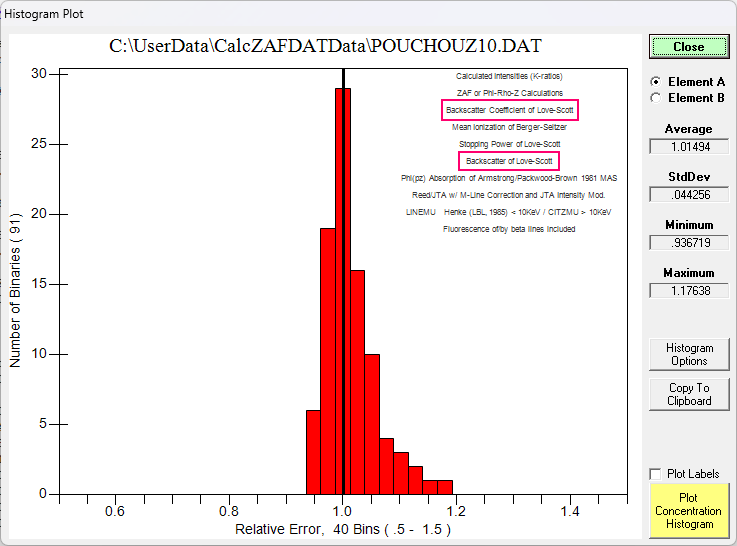The width and height of the screenshot is (737, 546).
Task: Open Histogram Options
Action: (x=688, y=354)
